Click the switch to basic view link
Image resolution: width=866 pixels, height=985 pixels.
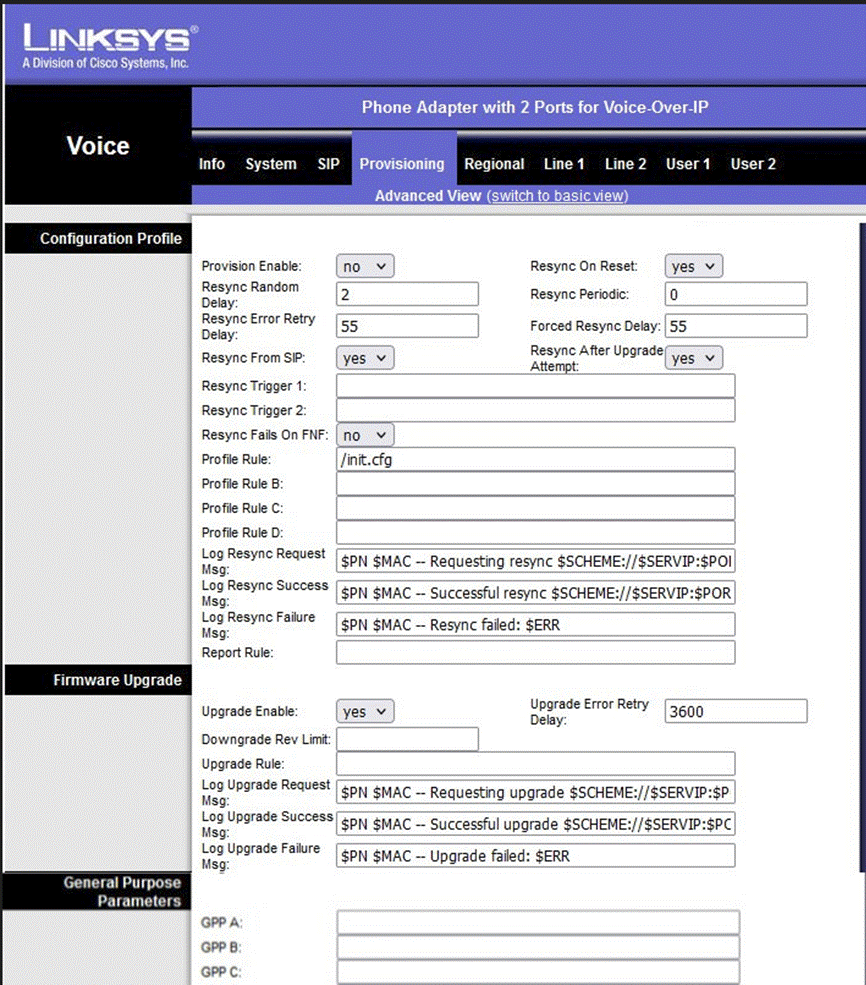pyautogui.click(x=558, y=196)
